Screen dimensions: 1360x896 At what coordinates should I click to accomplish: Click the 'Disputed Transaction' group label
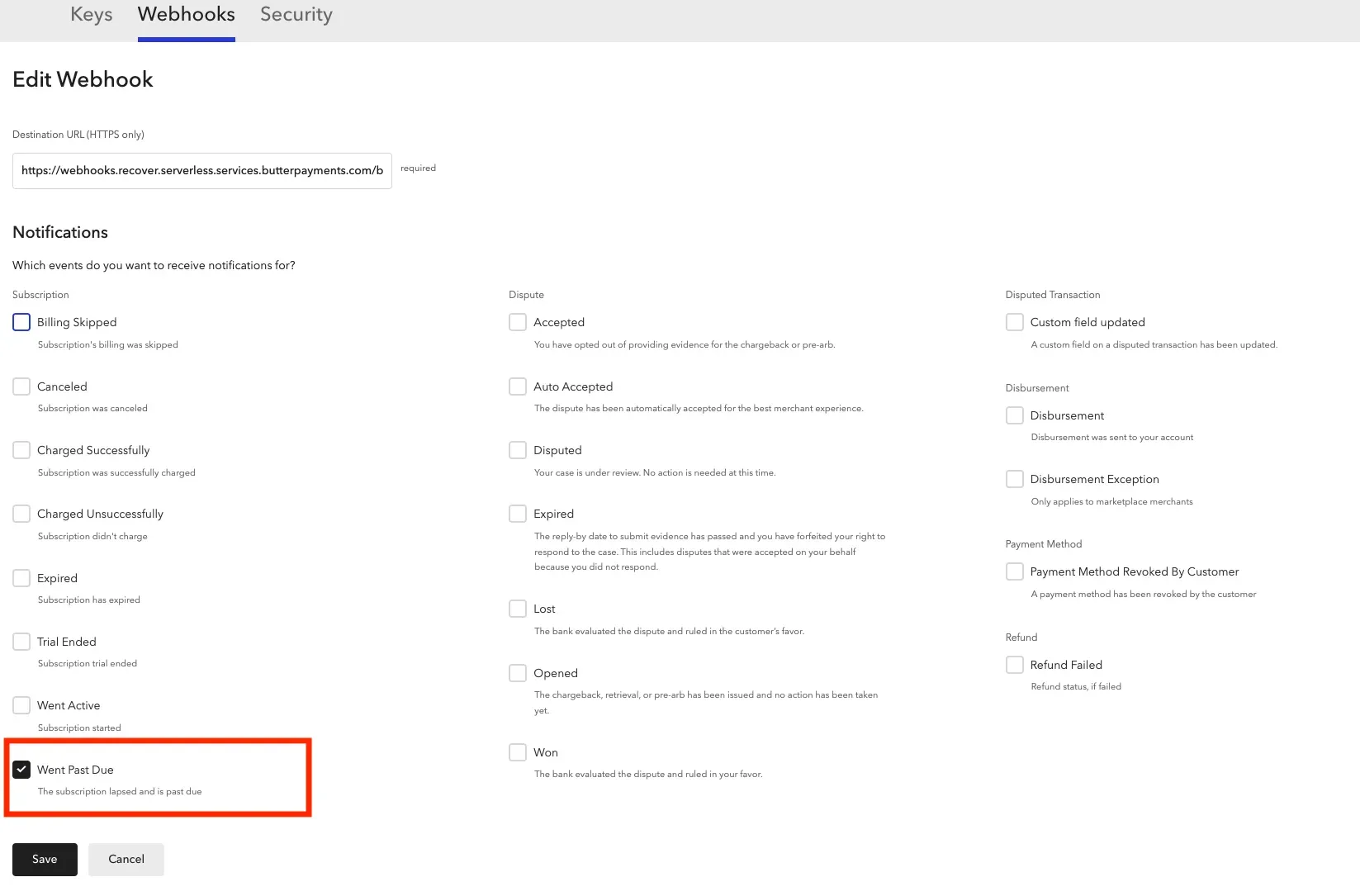tap(1053, 295)
